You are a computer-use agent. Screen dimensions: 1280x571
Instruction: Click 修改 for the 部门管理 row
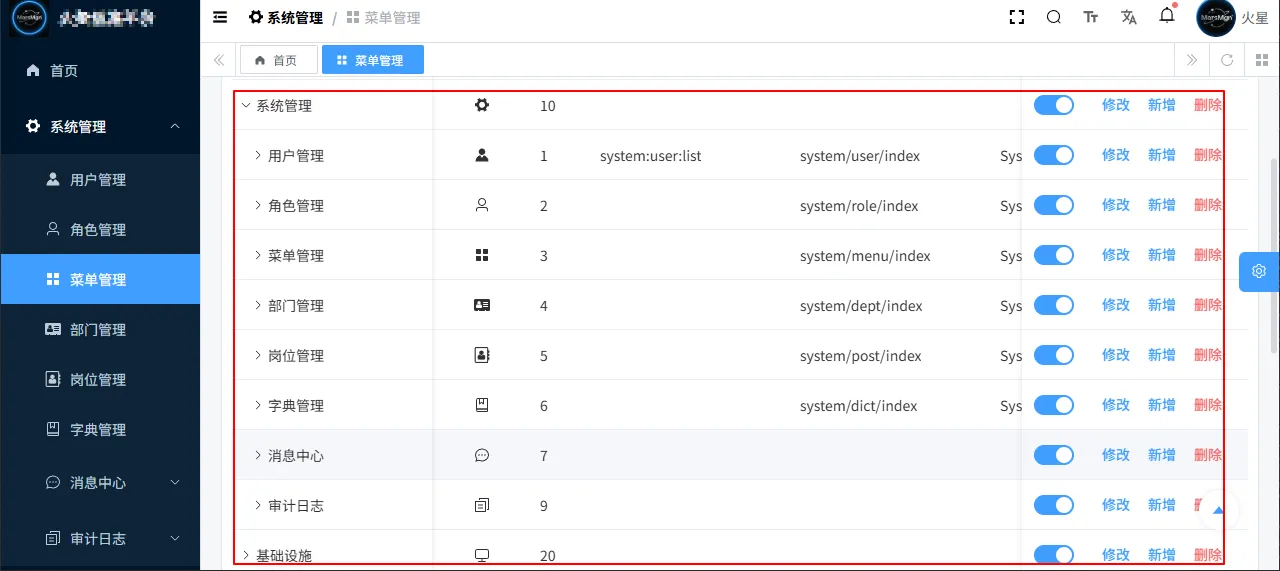click(1116, 305)
